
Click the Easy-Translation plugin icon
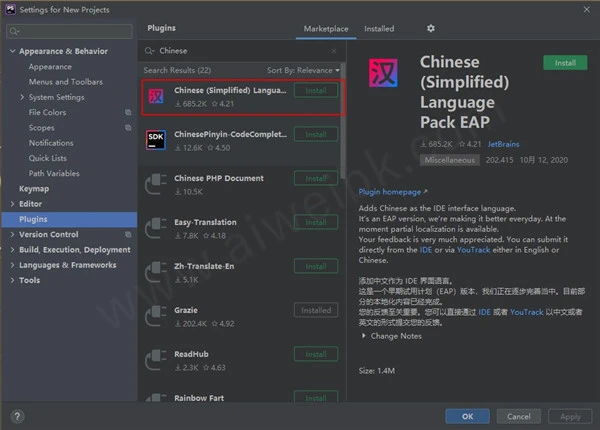click(x=156, y=228)
